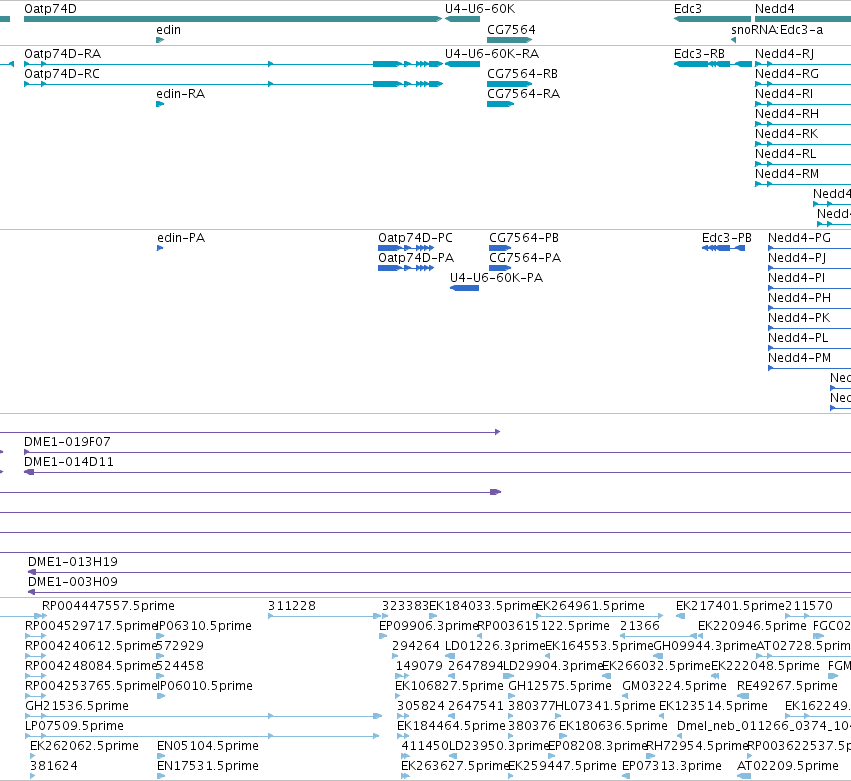851x781 pixels.
Task: Click transcript Oatp74D-RC label
Action: point(62,74)
